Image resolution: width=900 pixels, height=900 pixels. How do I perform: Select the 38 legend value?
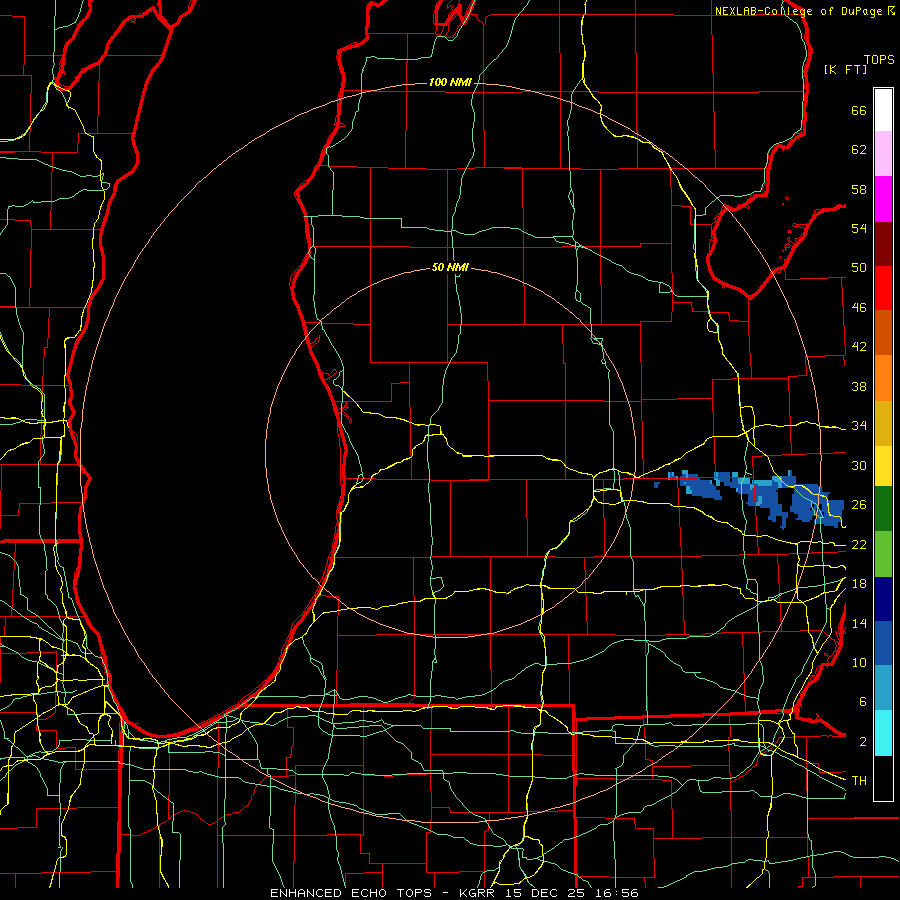coord(859,386)
